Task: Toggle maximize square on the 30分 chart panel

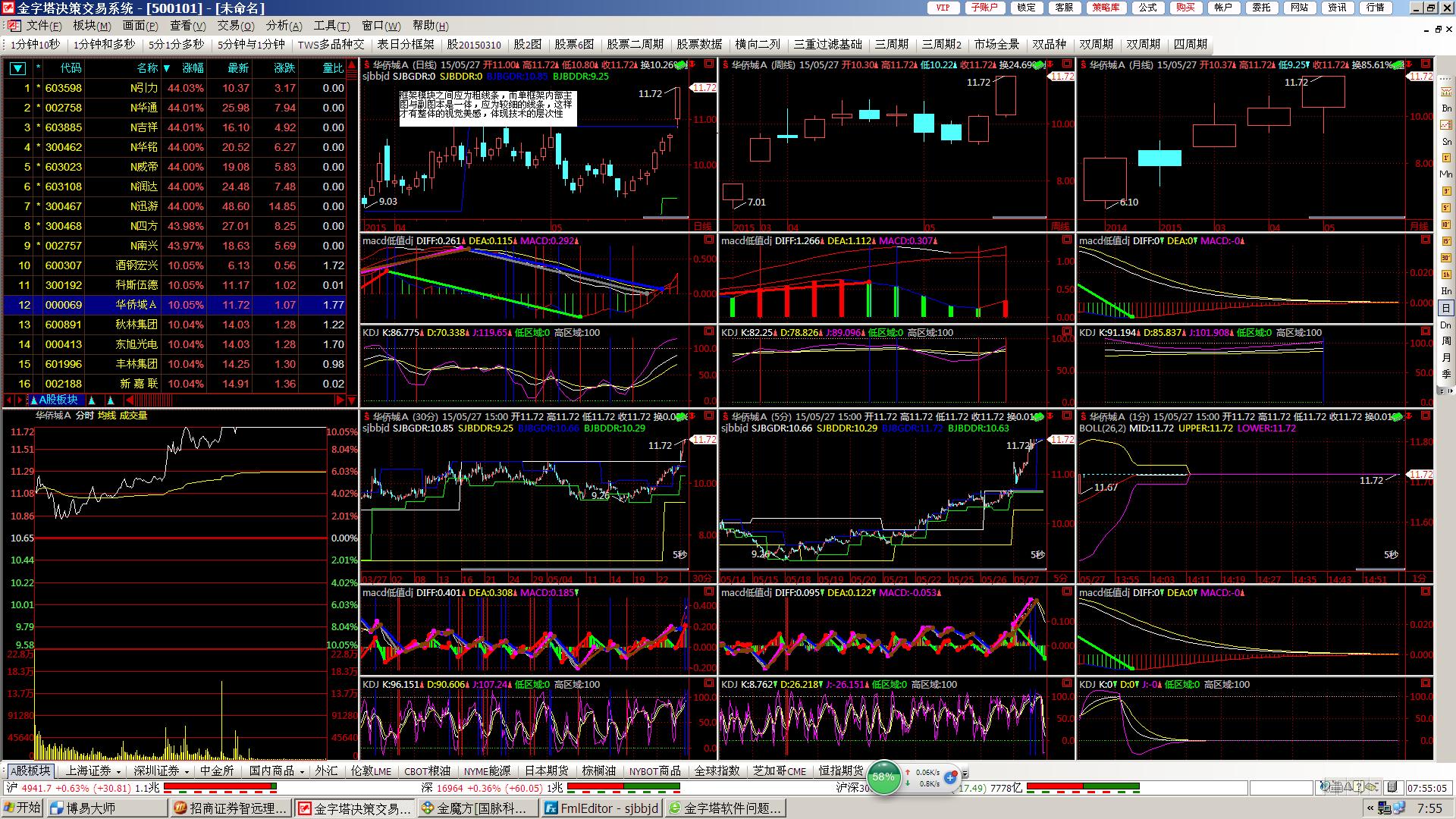Action: point(708,416)
